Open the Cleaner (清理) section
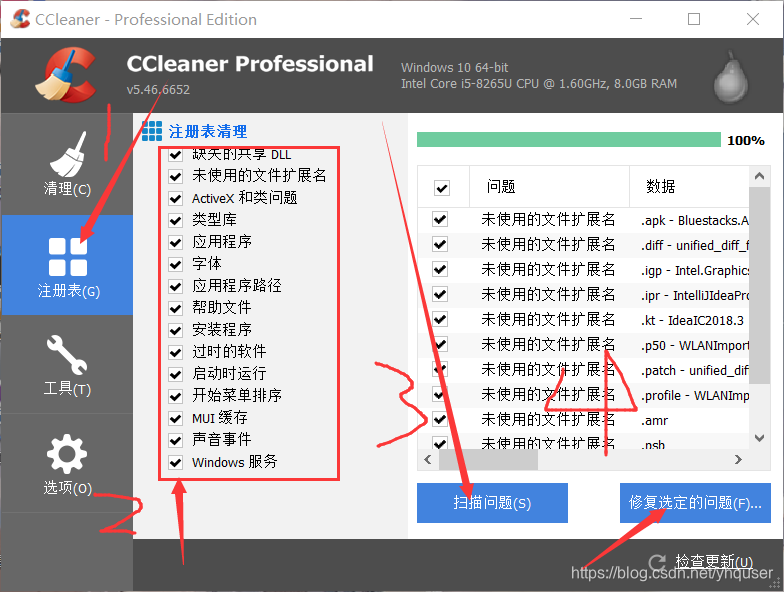This screenshot has width=784, height=592. [x=67, y=164]
